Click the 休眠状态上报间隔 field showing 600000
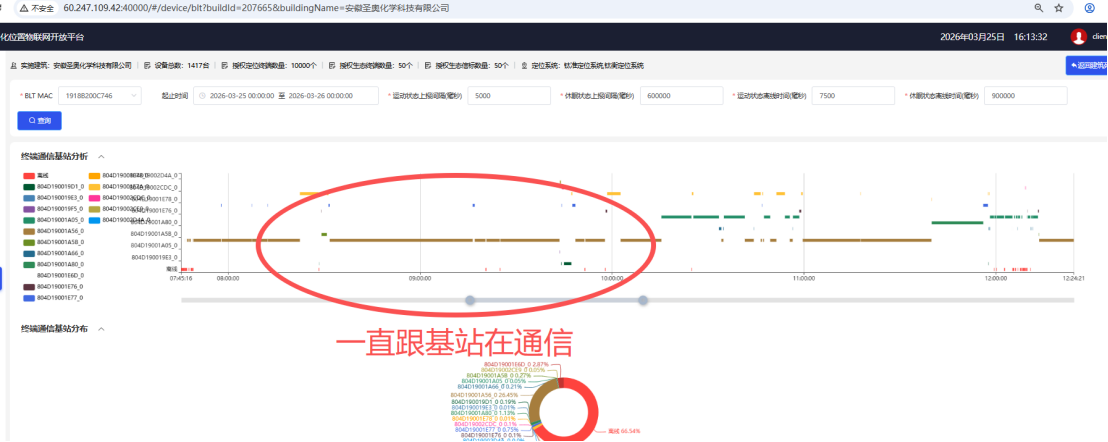 pyautogui.click(x=681, y=95)
